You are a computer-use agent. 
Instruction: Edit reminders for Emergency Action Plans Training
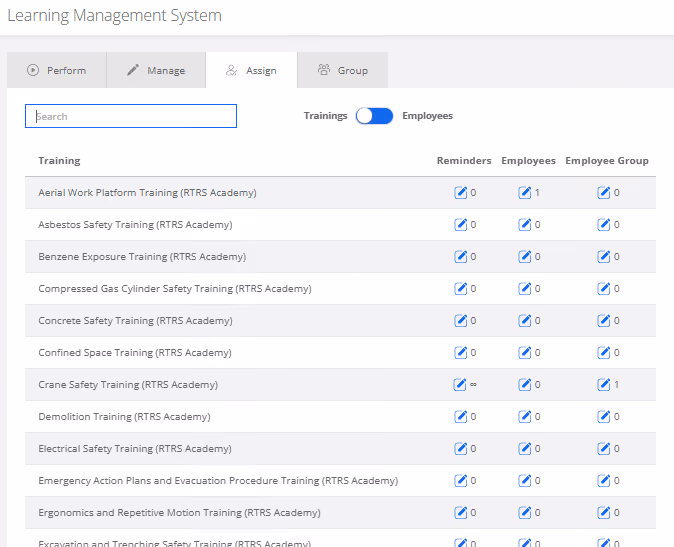pos(460,480)
